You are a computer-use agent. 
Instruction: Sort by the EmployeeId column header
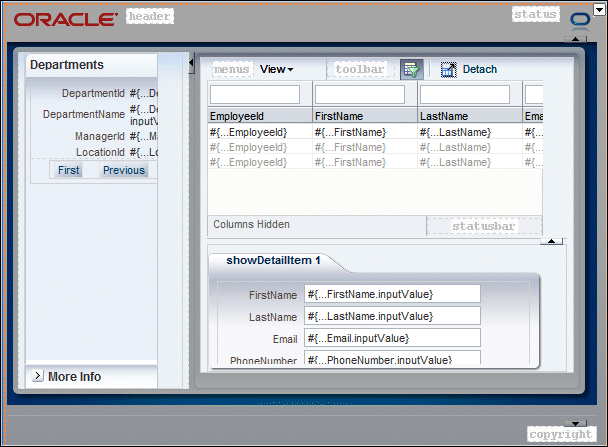point(260,116)
